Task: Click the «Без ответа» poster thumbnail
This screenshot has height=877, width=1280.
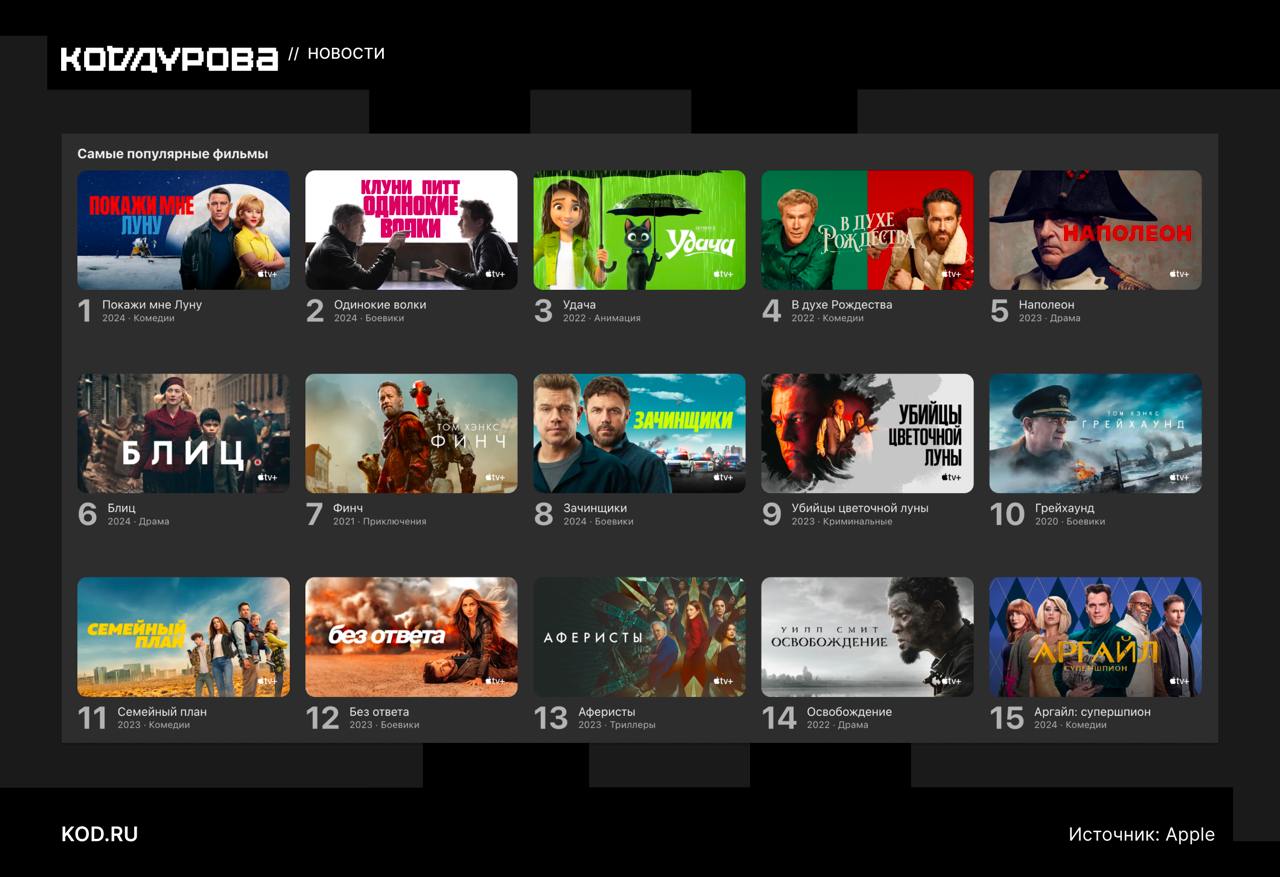Action: coord(411,636)
